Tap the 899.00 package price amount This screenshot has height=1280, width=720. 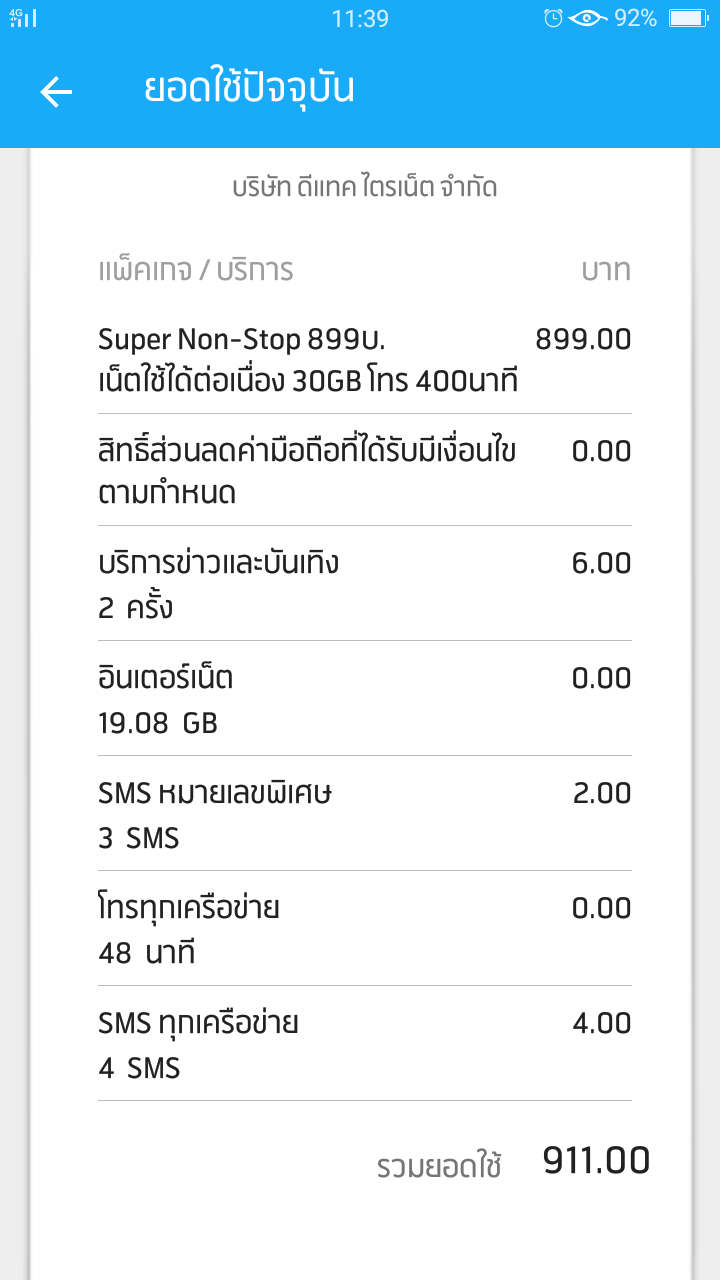coord(583,340)
